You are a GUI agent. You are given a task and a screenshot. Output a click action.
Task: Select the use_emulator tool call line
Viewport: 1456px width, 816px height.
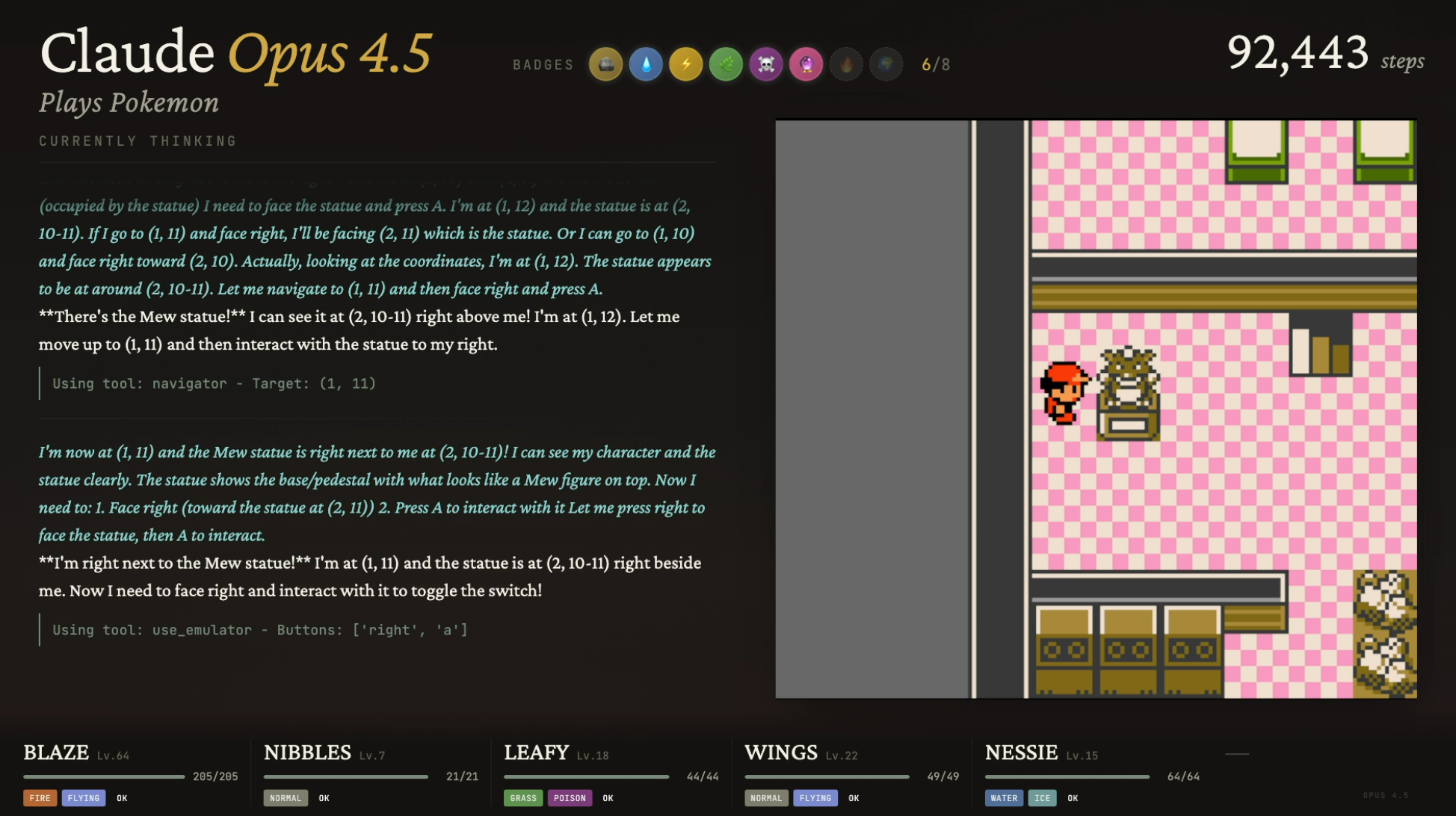259,630
